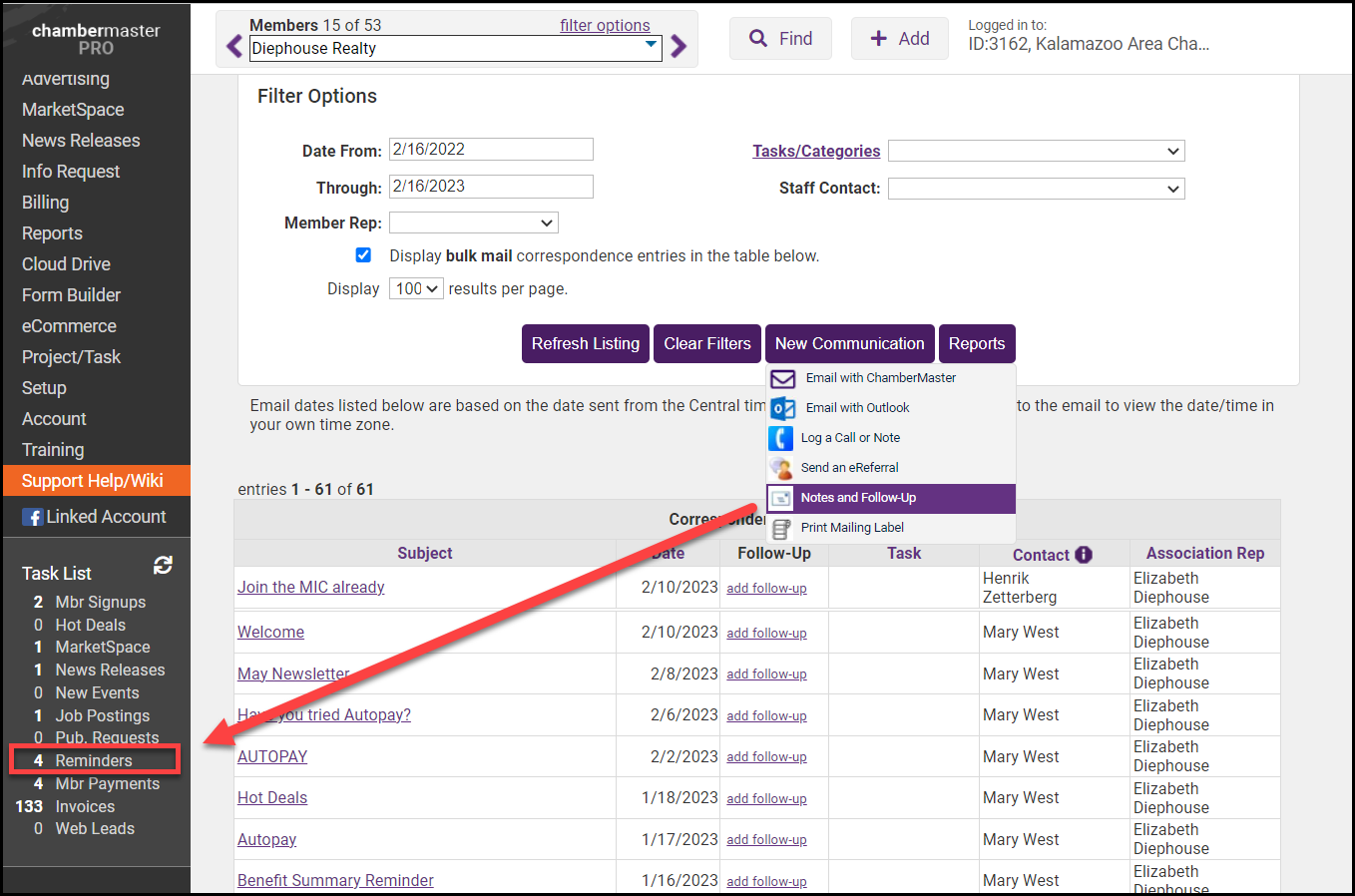The image size is (1355, 896).
Task: Change results per page dropdown from 100
Action: point(416,288)
